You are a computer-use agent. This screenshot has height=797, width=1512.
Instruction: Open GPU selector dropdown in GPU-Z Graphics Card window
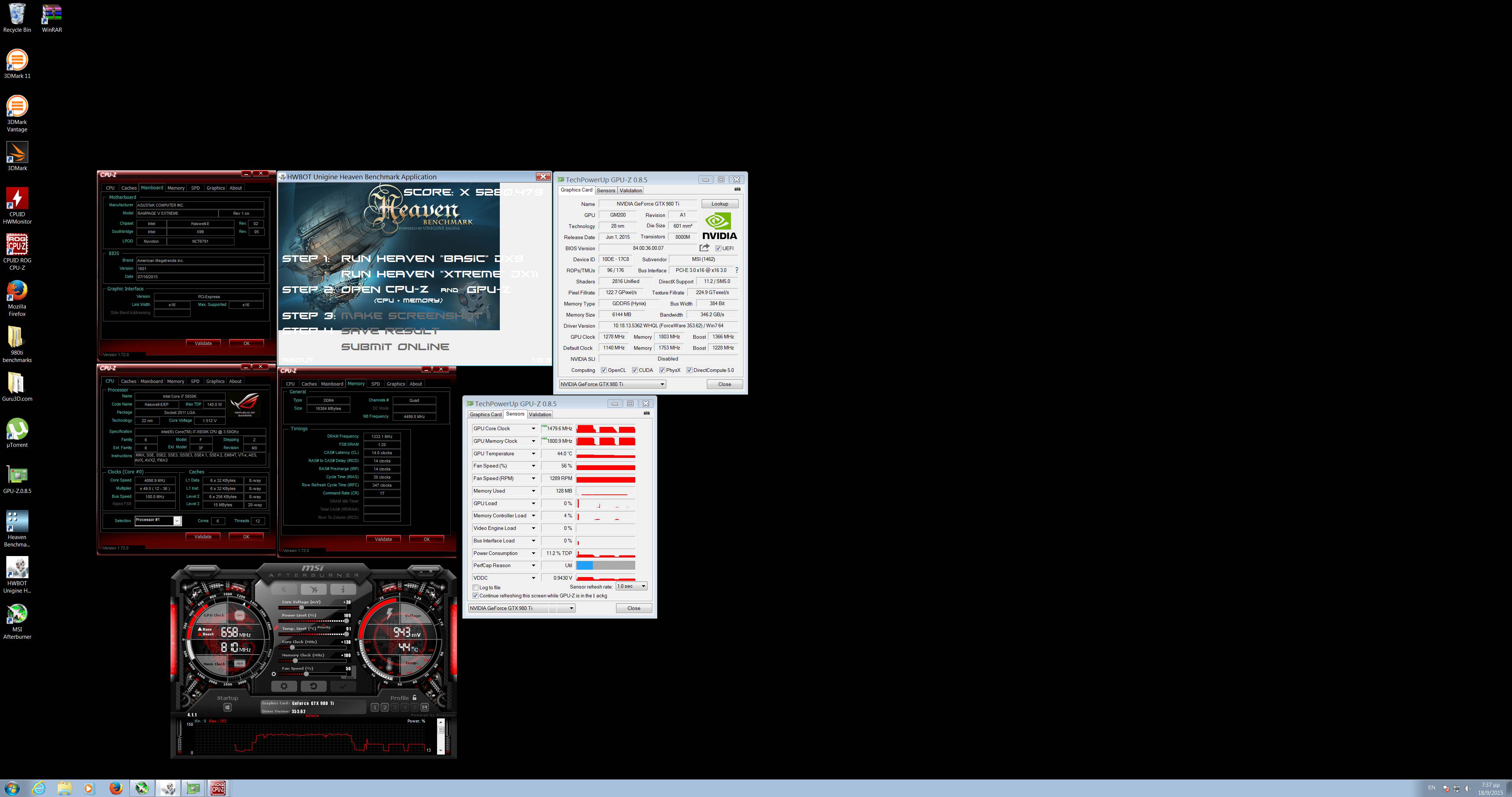612,384
